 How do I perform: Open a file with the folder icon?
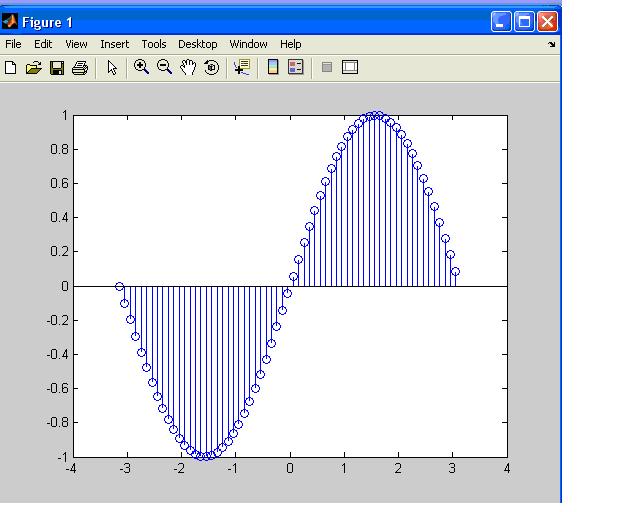point(33,67)
